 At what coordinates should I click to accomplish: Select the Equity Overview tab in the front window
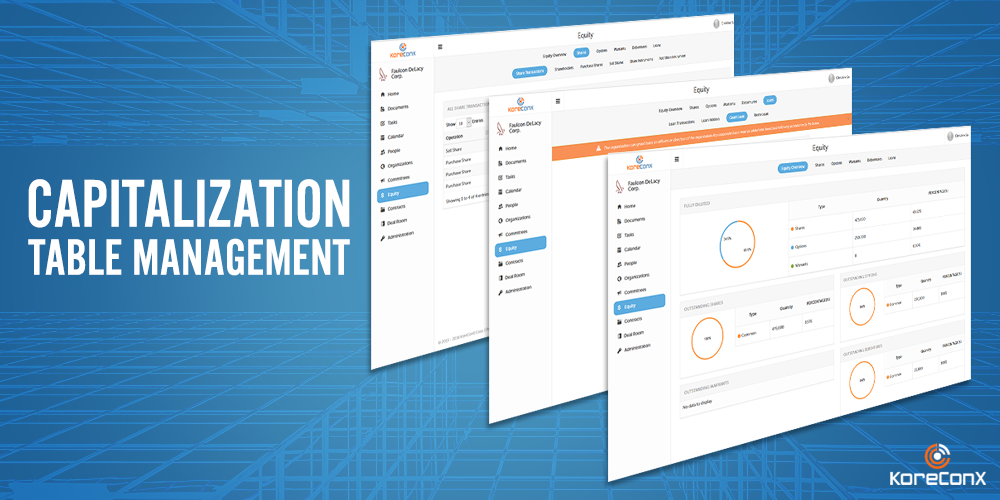click(x=793, y=167)
